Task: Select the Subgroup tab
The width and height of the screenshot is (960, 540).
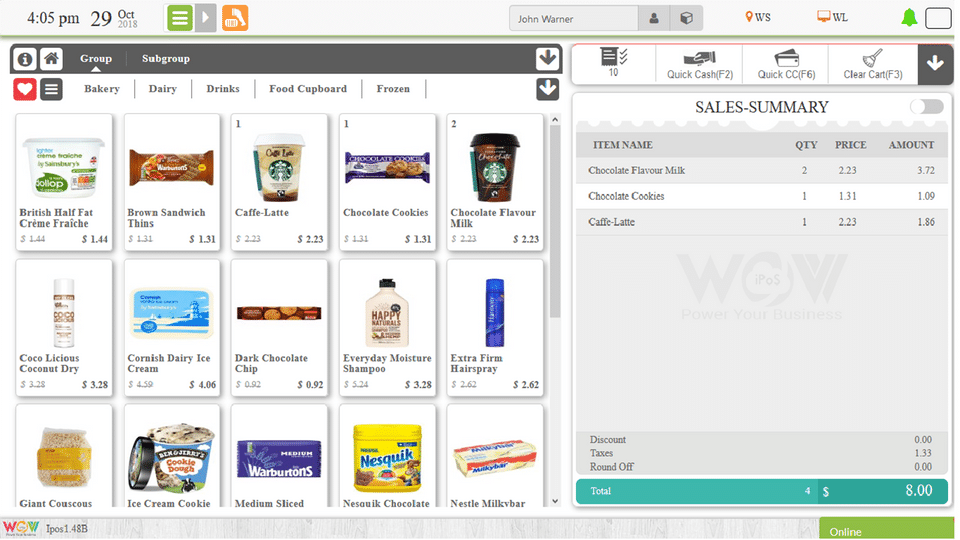Action: pyautogui.click(x=165, y=59)
